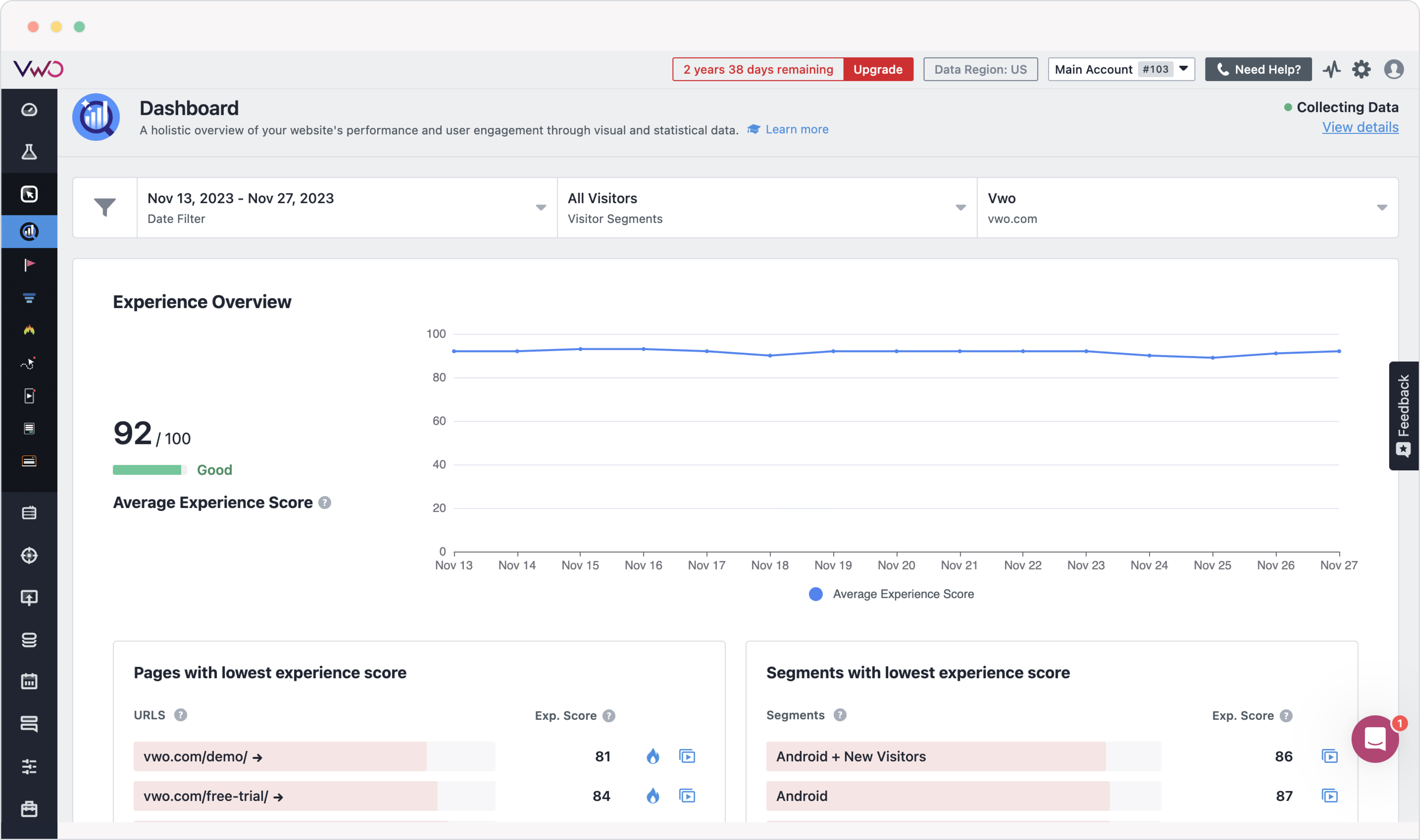This screenshot has height=840, width=1420.
Task: Click the heat indicator next to score 81
Action: [x=653, y=756]
